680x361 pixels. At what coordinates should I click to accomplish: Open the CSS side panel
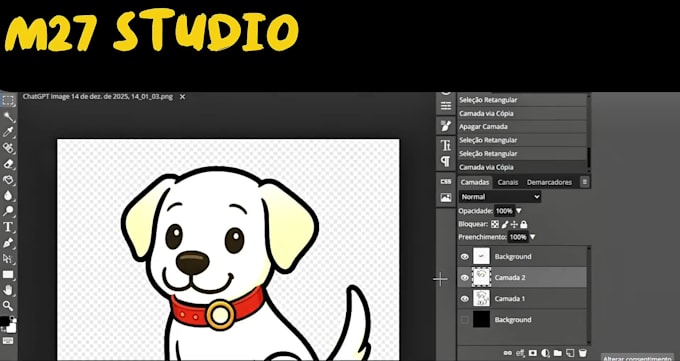[x=445, y=181]
